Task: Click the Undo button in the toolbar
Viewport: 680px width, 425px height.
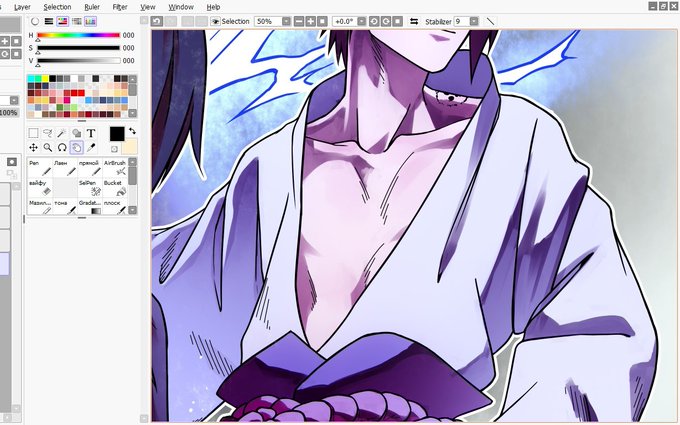Action: (x=157, y=21)
